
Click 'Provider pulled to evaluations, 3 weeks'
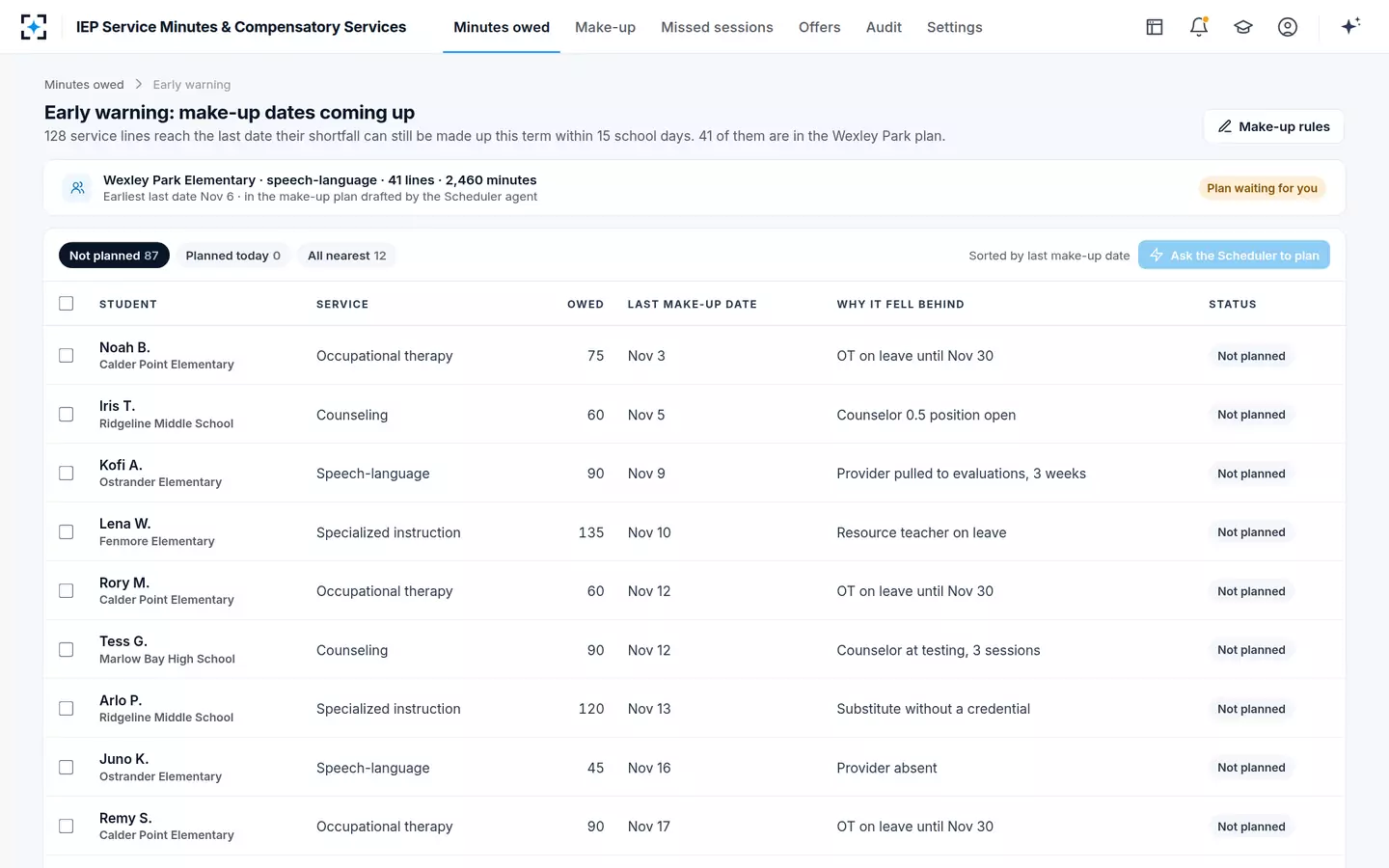[x=961, y=474]
